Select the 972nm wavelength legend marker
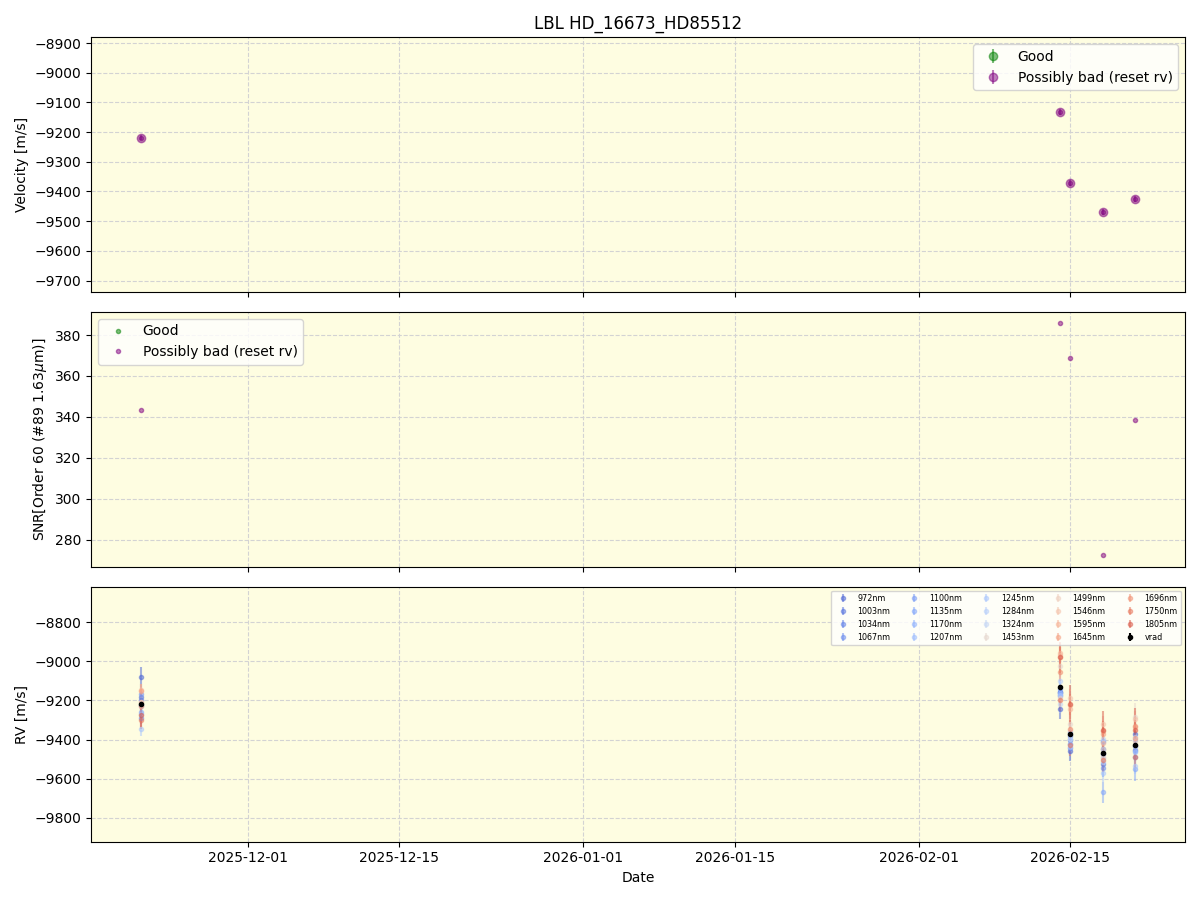 [842, 598]
